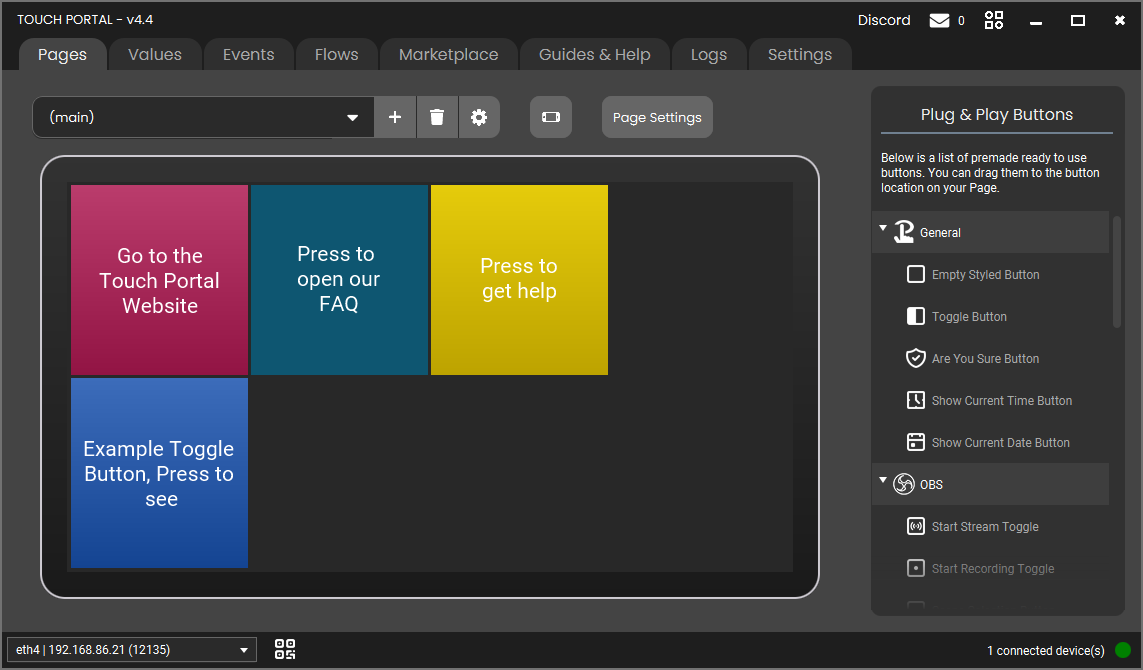Select the Start Stream Toggle item
Screen dimensions: 1143x670
[984, 527]
